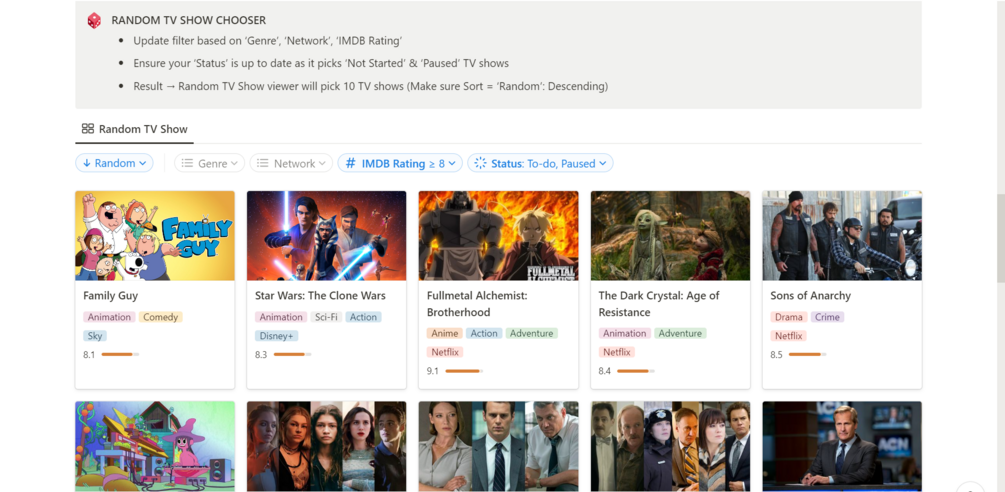Screen dimensions: 1005x492
Task: Click The Dark Crystal: Age of Resistance title
Action: click(659, 304)
